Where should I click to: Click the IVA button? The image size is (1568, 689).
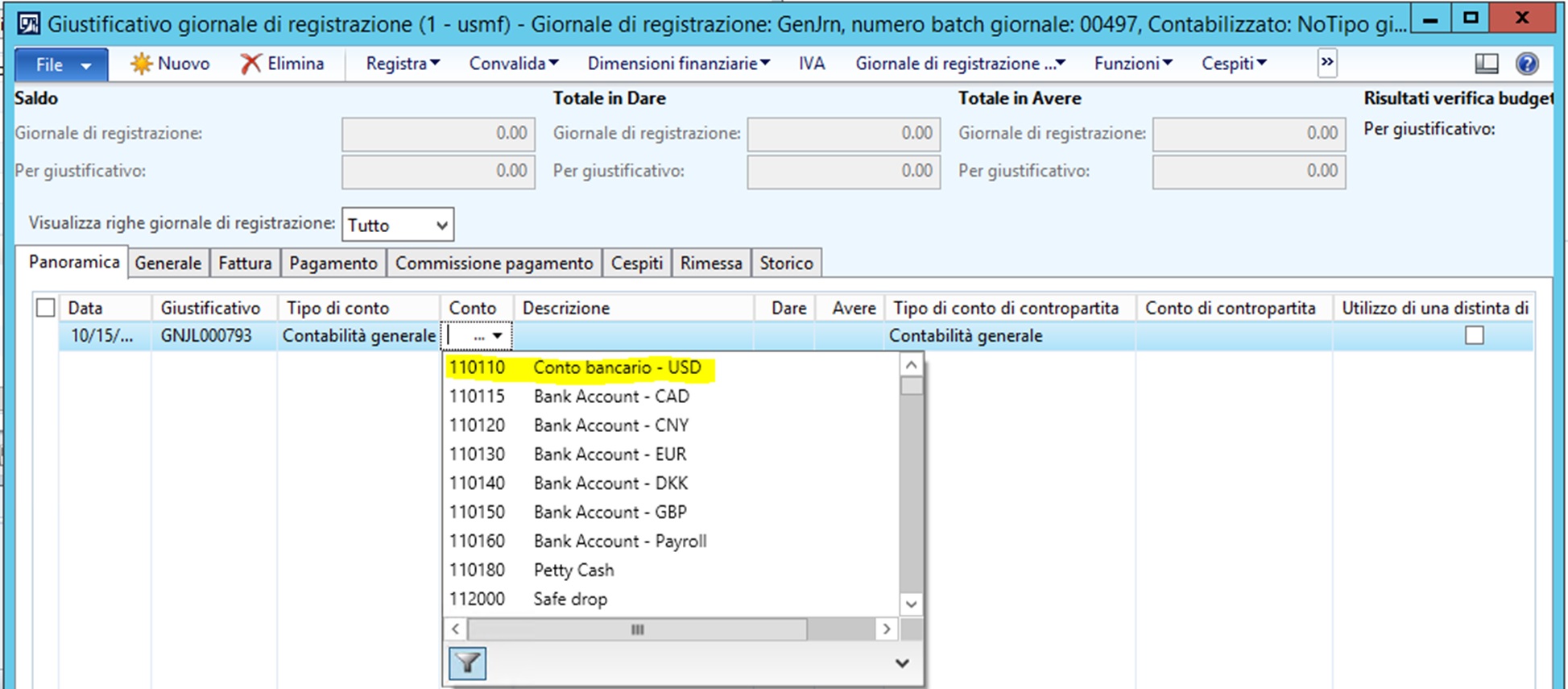[x=811, y=64]
